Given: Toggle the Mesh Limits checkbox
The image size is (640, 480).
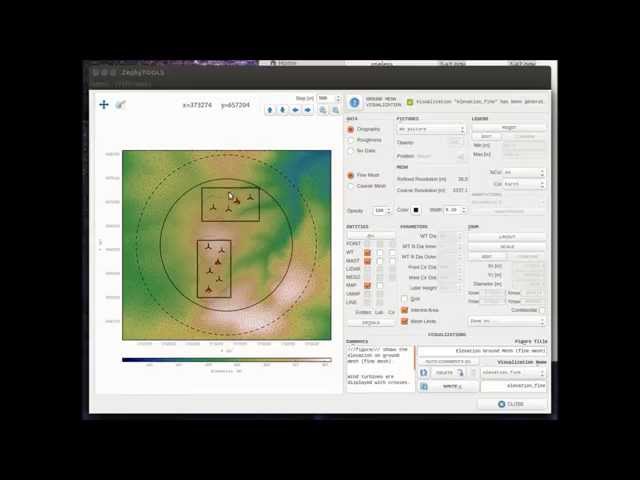Looking at the screenshot, I should coord(404,321).
